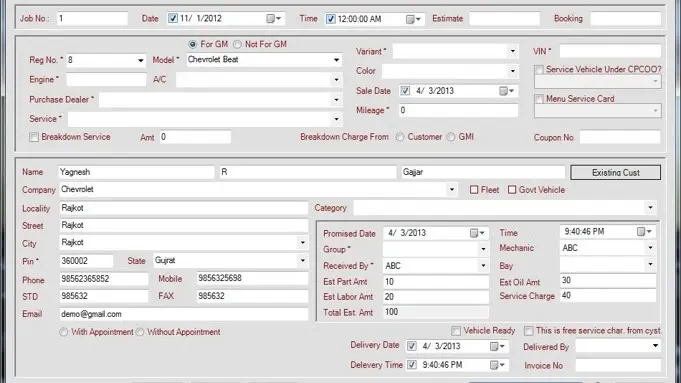Image resolution: width=681 pixels, height=383 pixels.
Task: Enable Service Vehicle Under CPCOO checkbox
Action: 539,69
